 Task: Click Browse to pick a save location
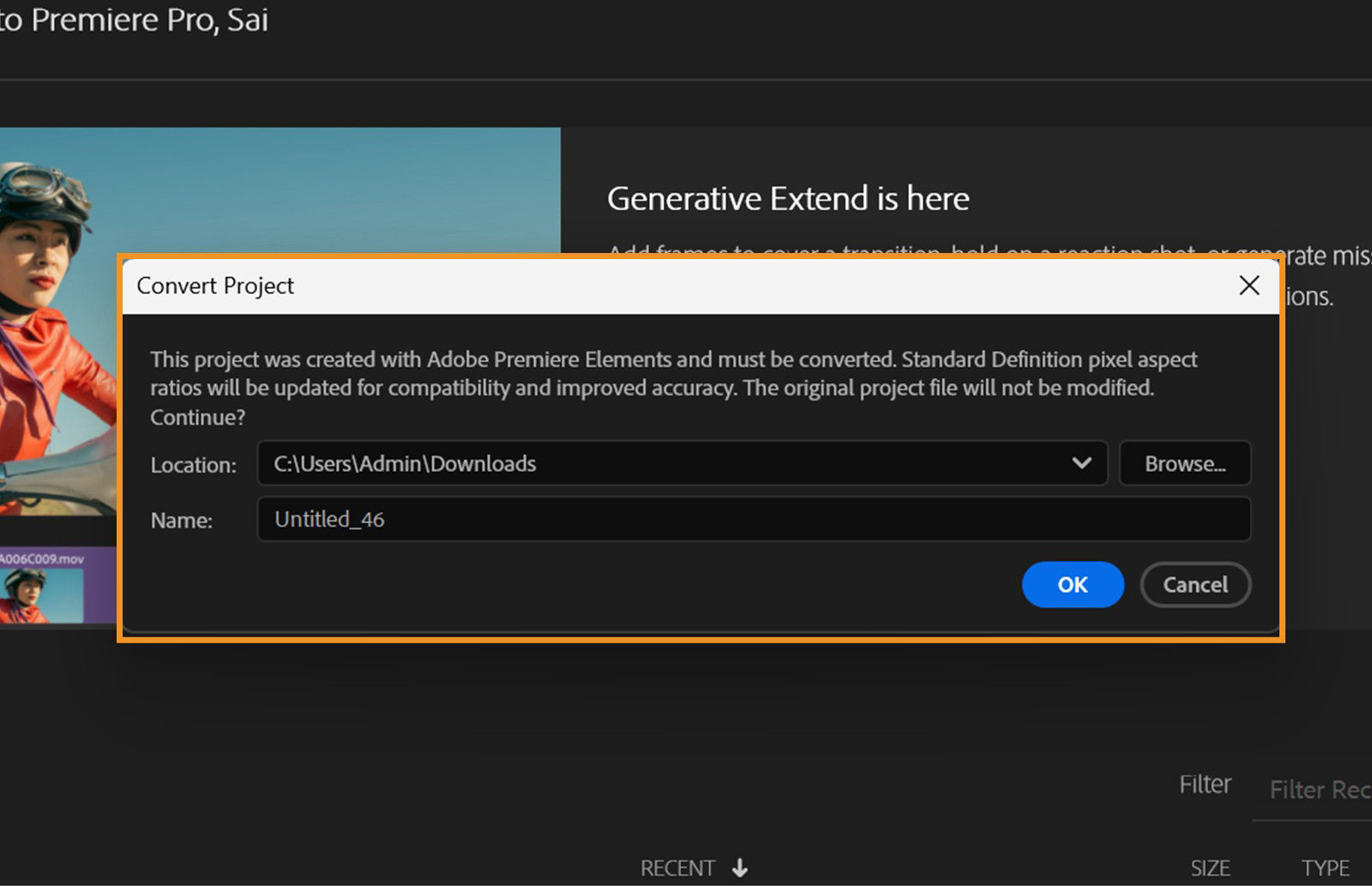click(x=1185, y=463)
